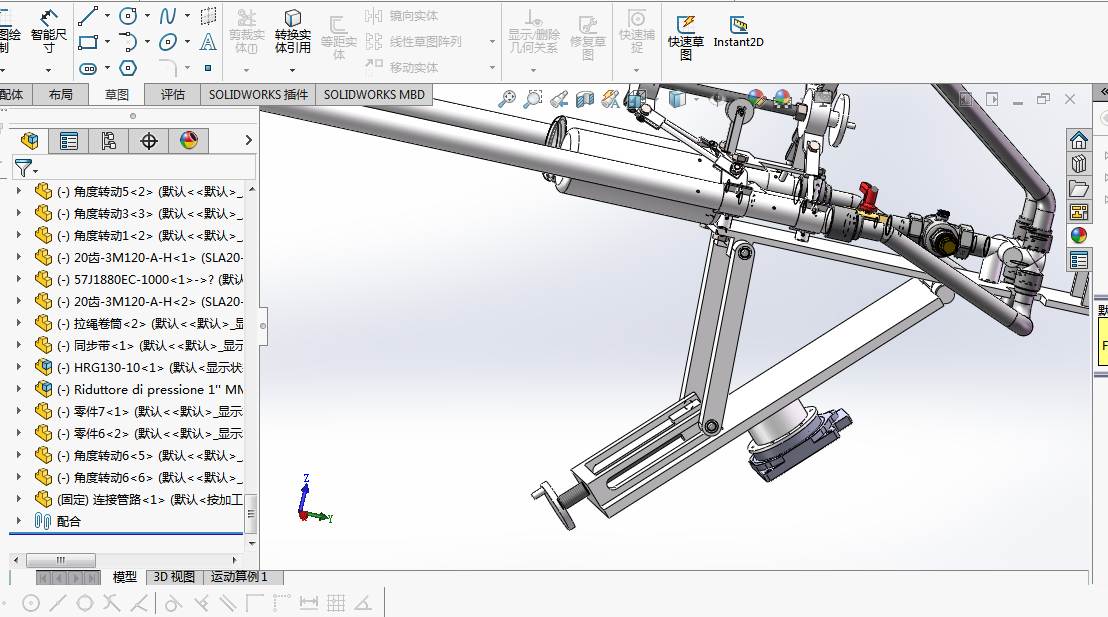Open the Circle tool dropdown arrow
Viewport: 1108px width, 617px height.
[147, 16]
